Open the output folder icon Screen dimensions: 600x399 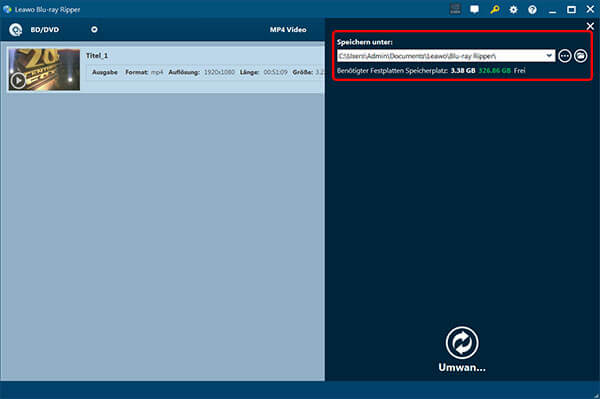click(x=580, y=56)
